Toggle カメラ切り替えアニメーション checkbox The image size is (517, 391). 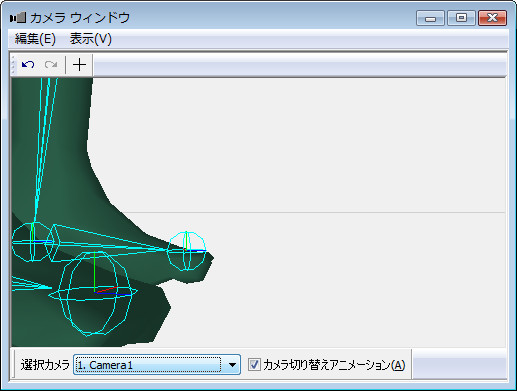[254, 364]
